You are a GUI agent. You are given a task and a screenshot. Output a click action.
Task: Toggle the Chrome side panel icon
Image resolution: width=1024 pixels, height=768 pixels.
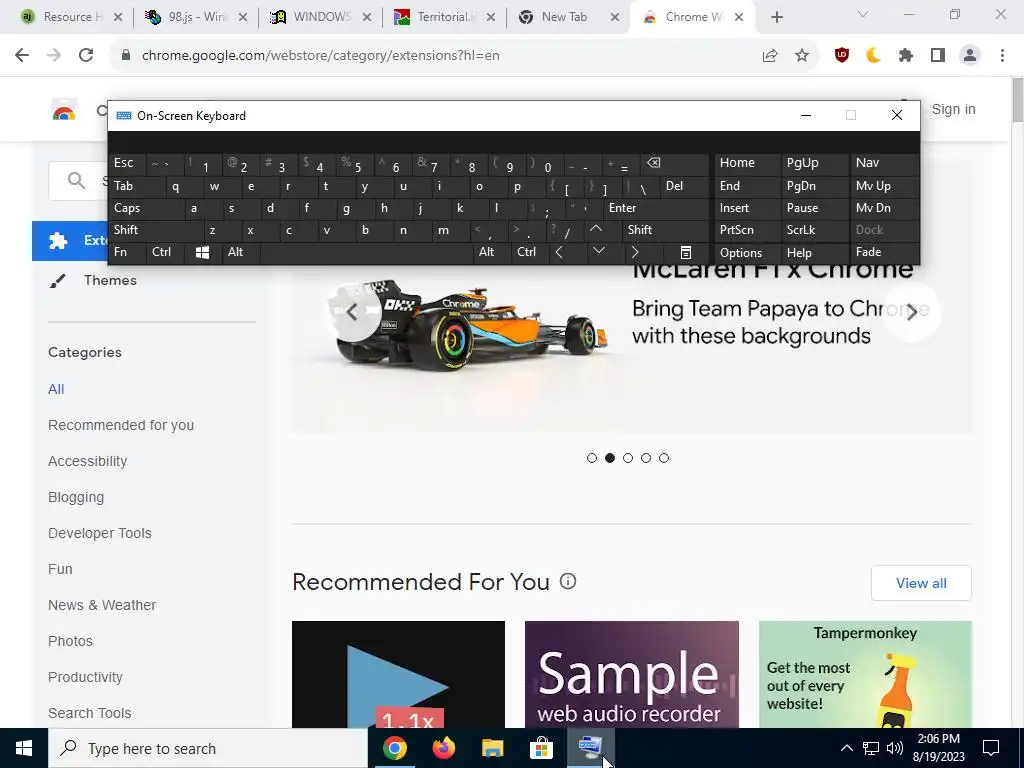[938, 56]
